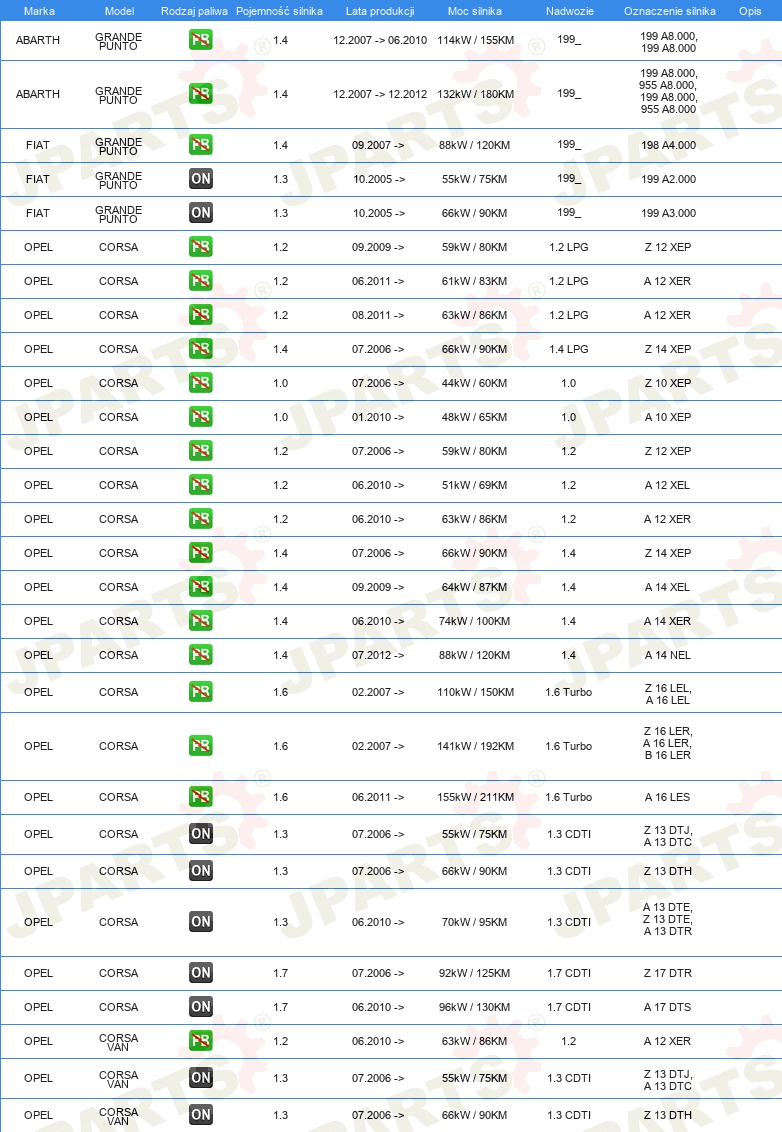Click production date 07.2012 ->
This screenshot has height=1132, width=782.
(x=378, y=655)
